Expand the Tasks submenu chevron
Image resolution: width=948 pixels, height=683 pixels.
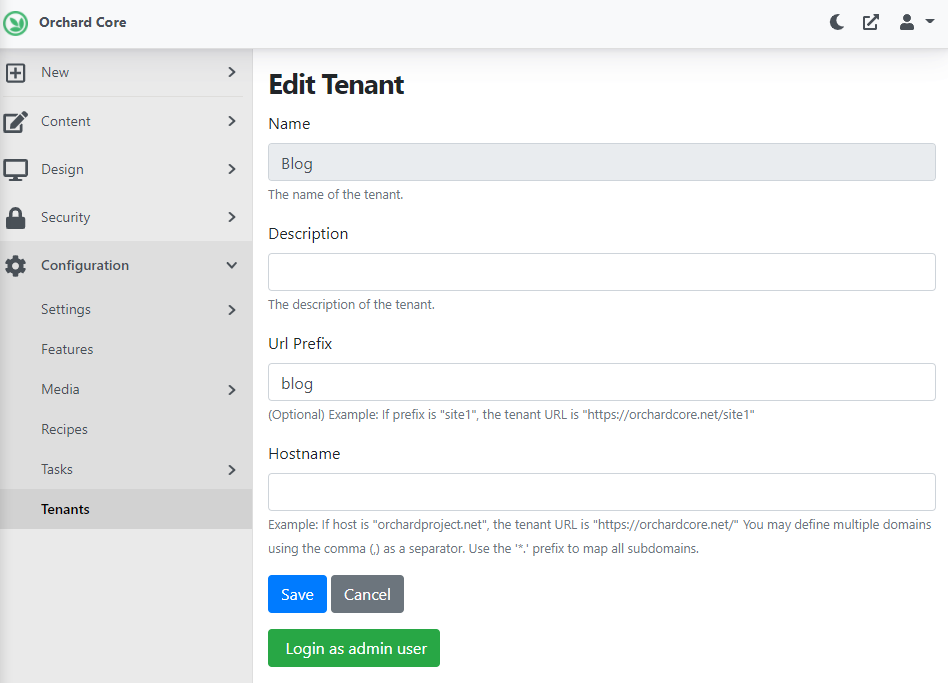[232, 470]
